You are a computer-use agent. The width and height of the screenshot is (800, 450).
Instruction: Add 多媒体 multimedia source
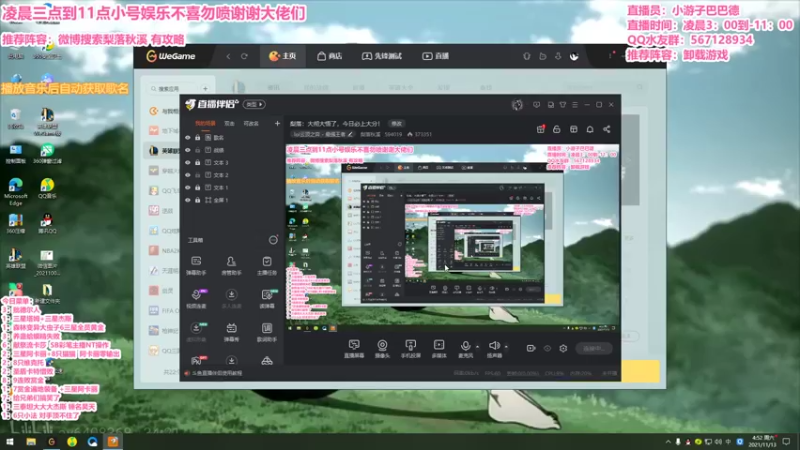[439, 349]
